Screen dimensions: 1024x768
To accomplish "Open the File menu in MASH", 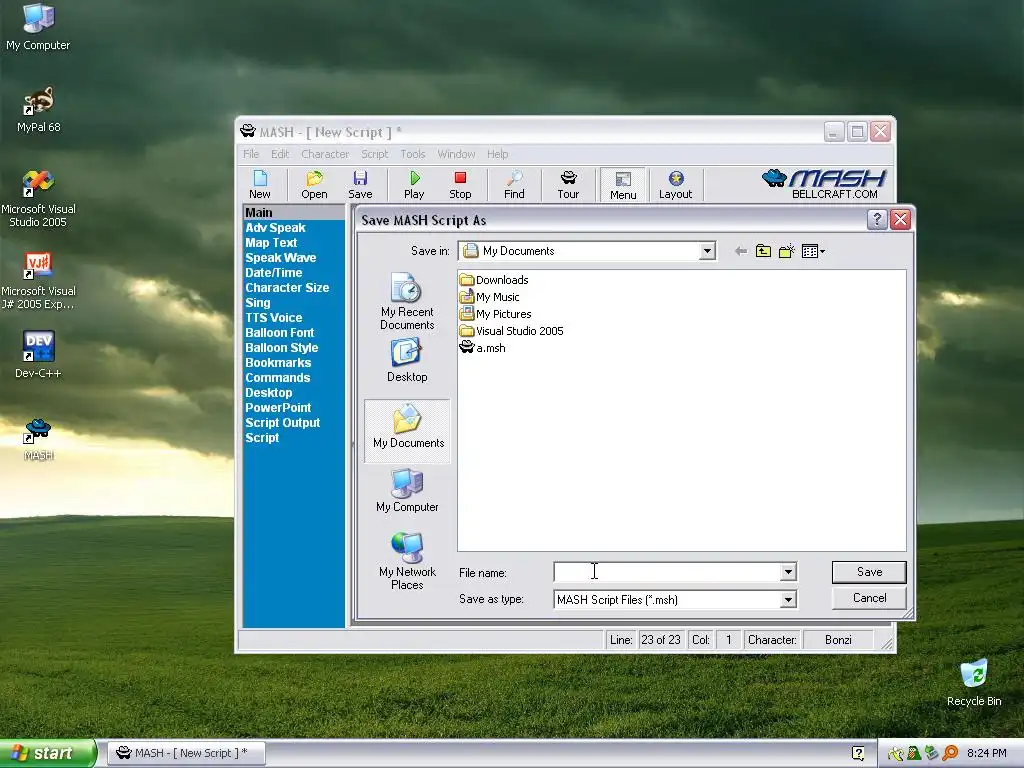I will tap(251, 154).
